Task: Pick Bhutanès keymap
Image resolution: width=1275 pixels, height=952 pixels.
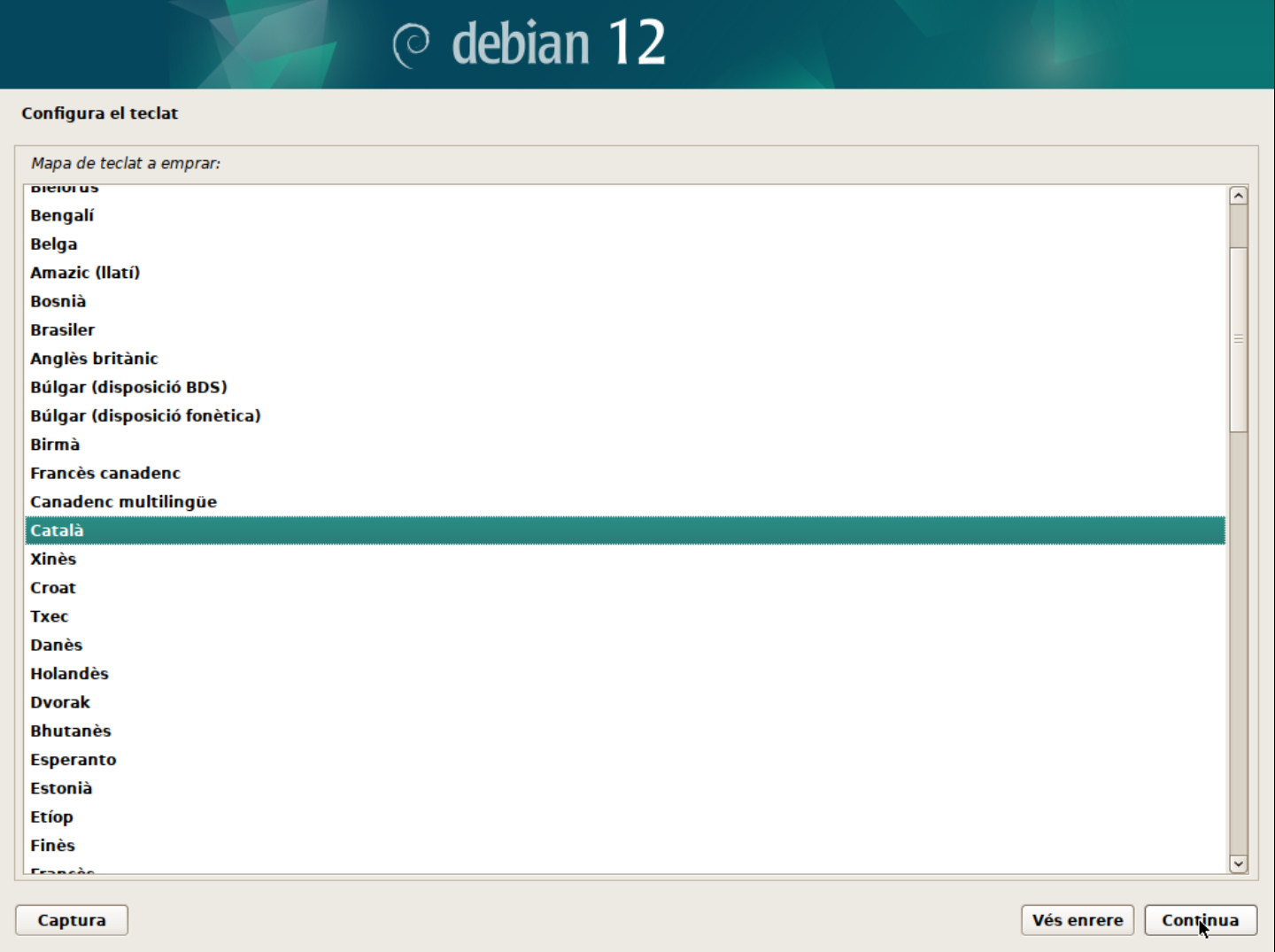Action: (x=625, y=731)
